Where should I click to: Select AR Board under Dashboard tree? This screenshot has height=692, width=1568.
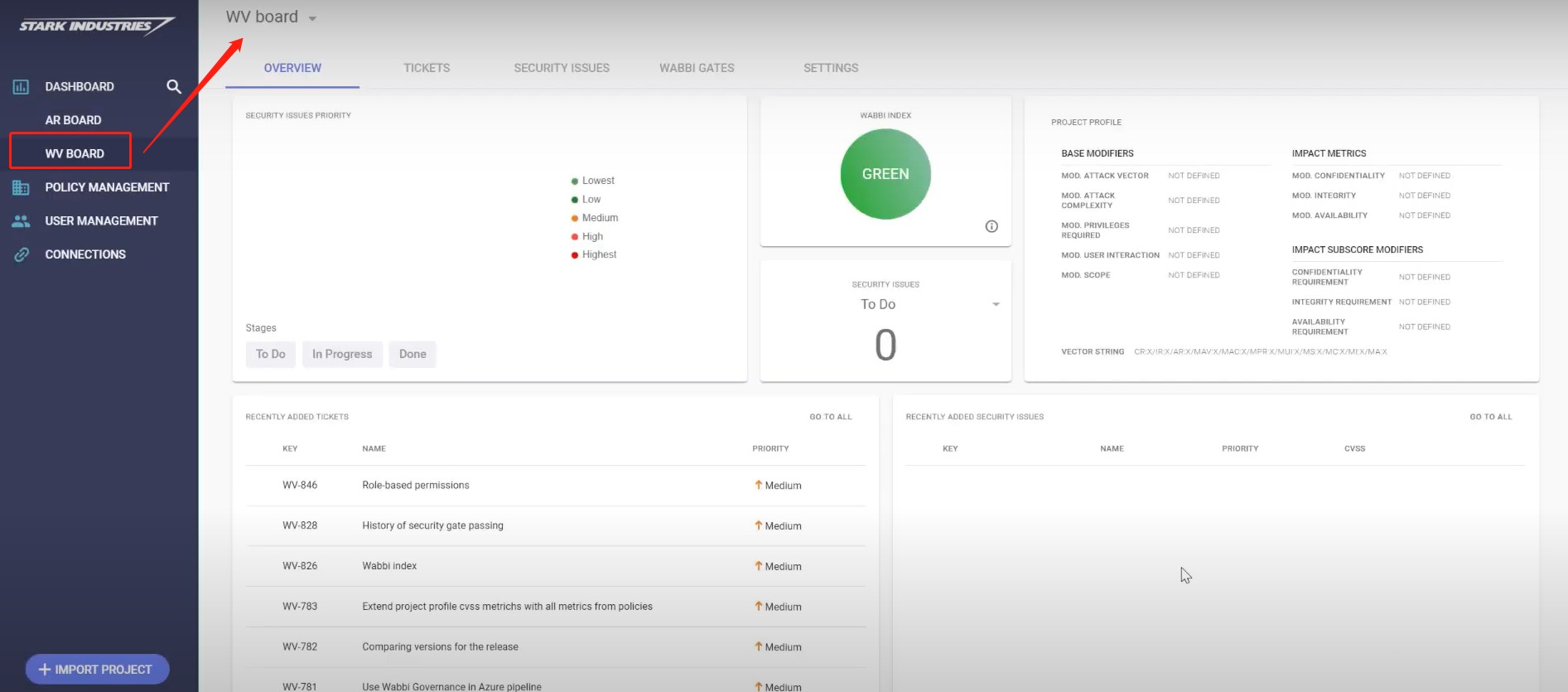[x=73, y=120]
